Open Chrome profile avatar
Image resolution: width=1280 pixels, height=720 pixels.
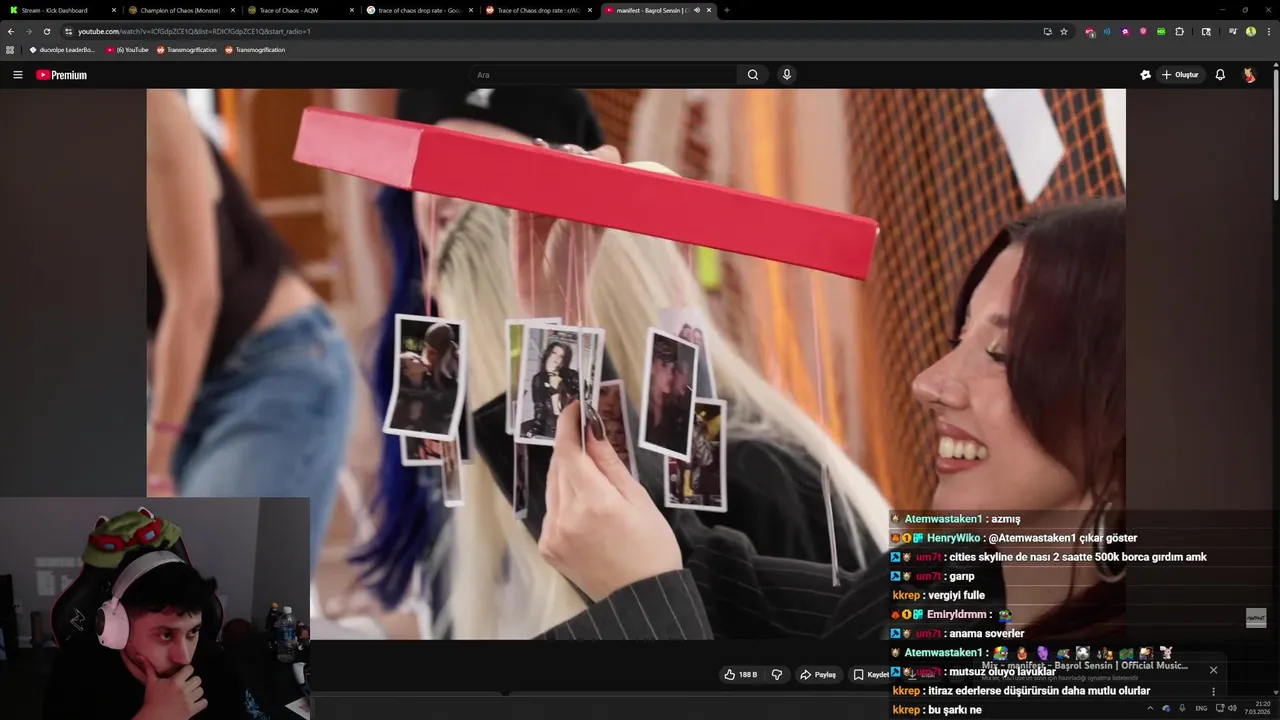coord(1251,31)
